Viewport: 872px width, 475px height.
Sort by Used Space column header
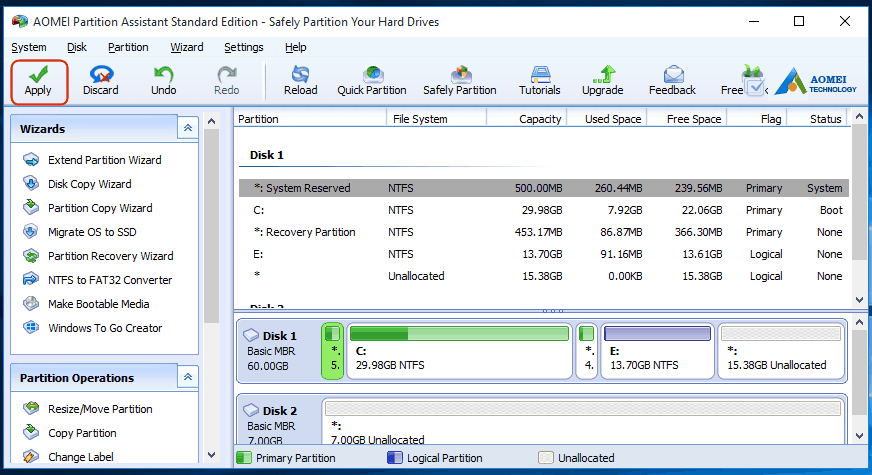607,118
